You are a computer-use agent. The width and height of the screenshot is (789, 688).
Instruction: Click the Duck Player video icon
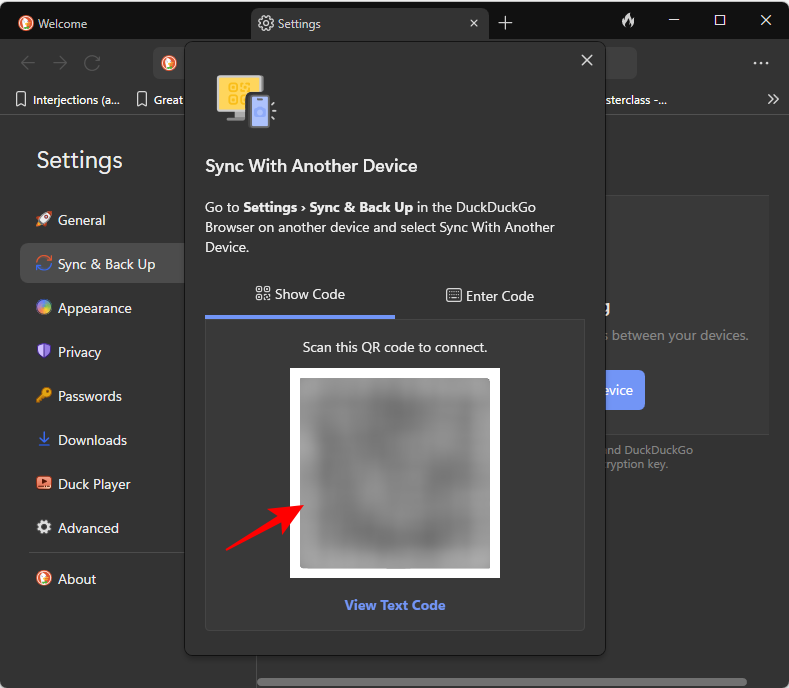(x=44, y=483)
